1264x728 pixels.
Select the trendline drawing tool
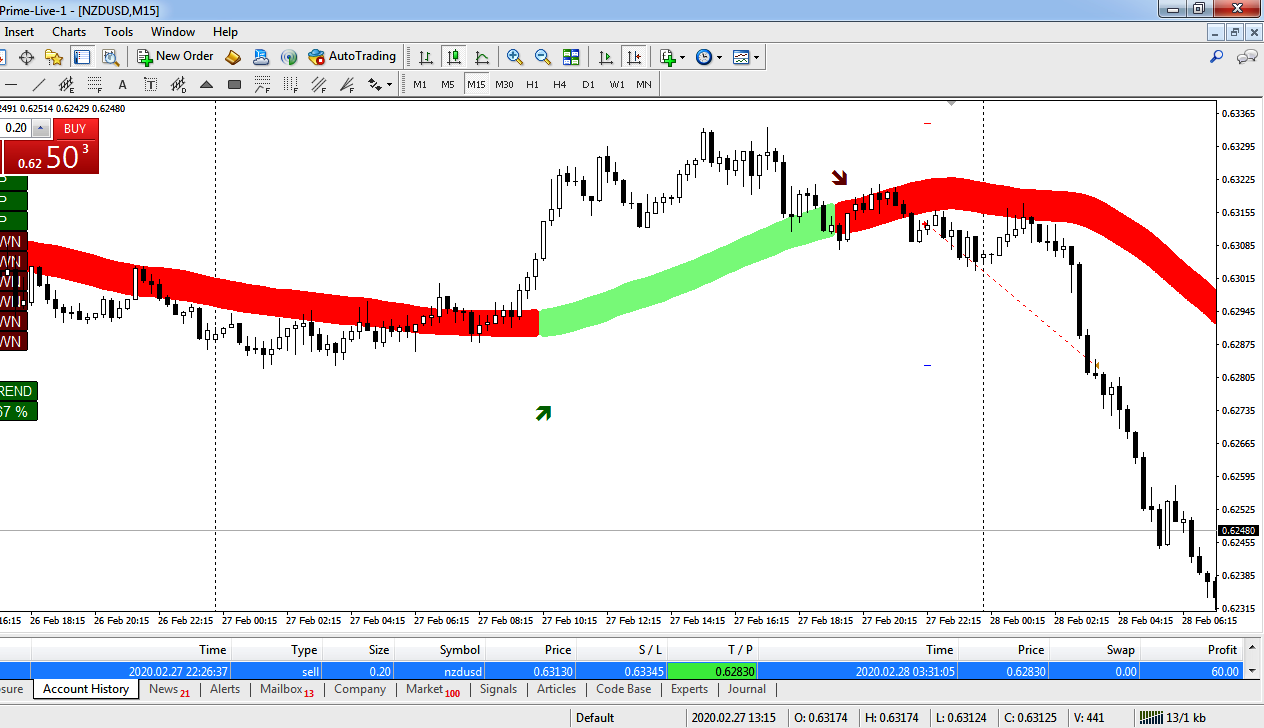(x=39, y=84)
